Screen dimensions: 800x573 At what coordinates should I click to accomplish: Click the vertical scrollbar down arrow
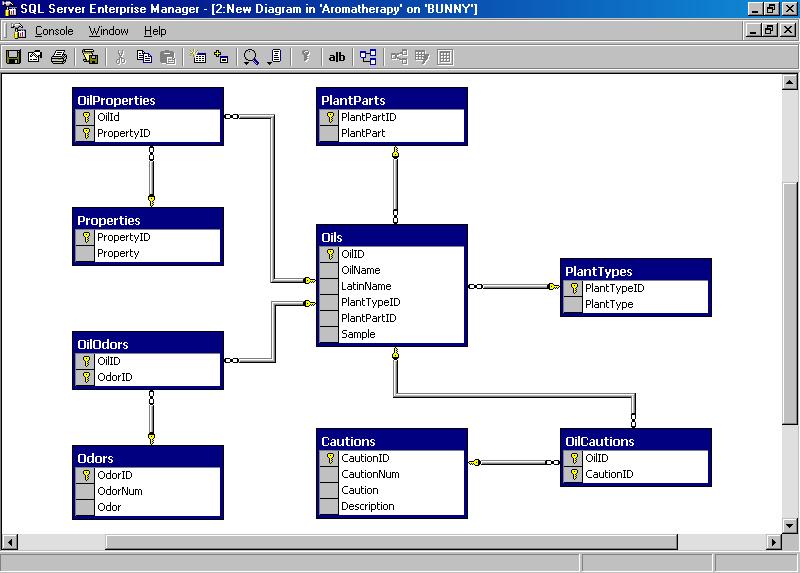[x=790, y=527]
